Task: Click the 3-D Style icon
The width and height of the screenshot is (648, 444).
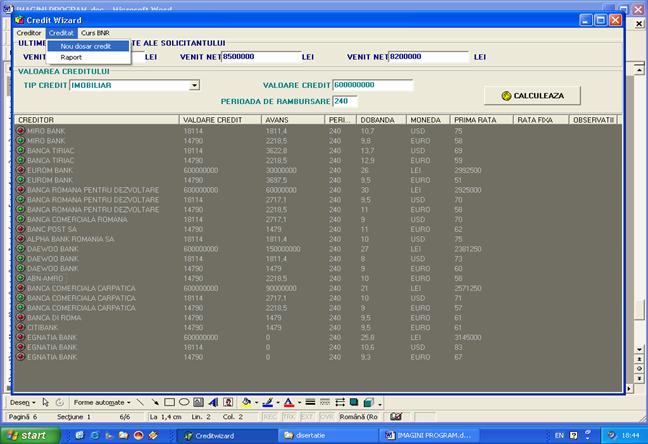Action: coord(368,402)
